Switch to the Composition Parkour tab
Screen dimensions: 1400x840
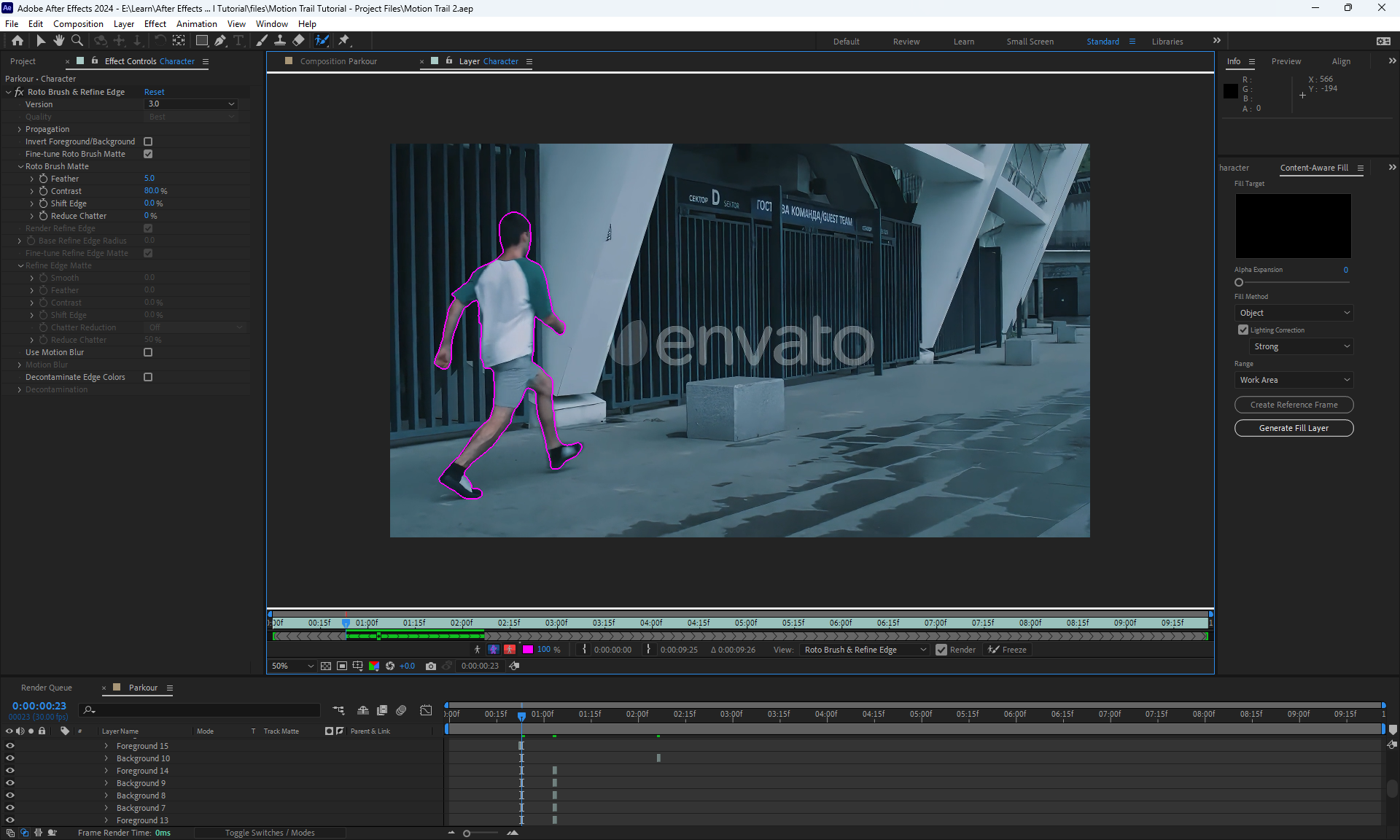(x=338, y=61)
